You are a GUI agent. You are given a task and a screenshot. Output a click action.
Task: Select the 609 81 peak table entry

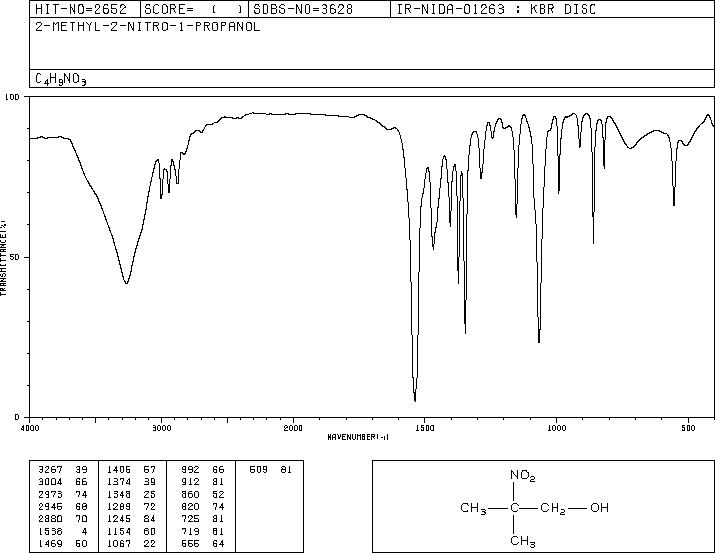tap(270, 470)
